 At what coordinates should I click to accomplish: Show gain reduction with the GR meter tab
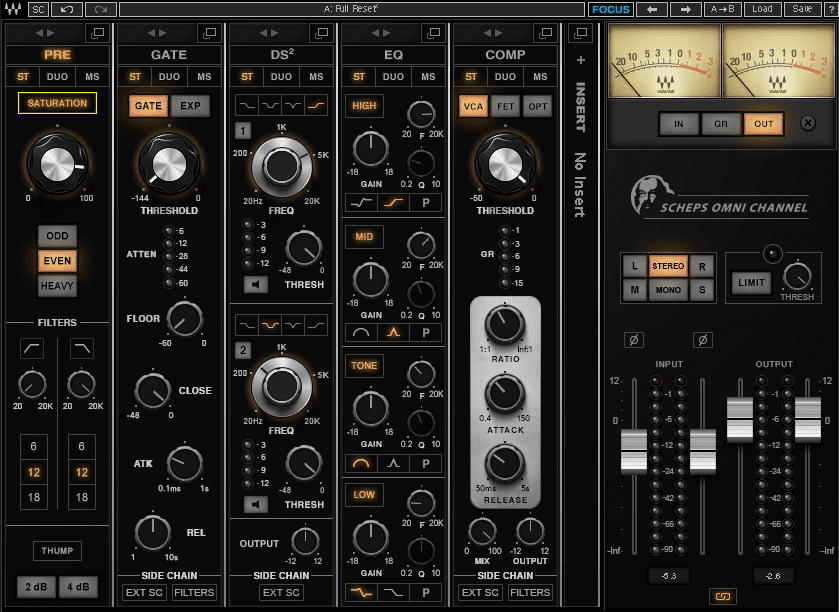click(x=721, y=124)
